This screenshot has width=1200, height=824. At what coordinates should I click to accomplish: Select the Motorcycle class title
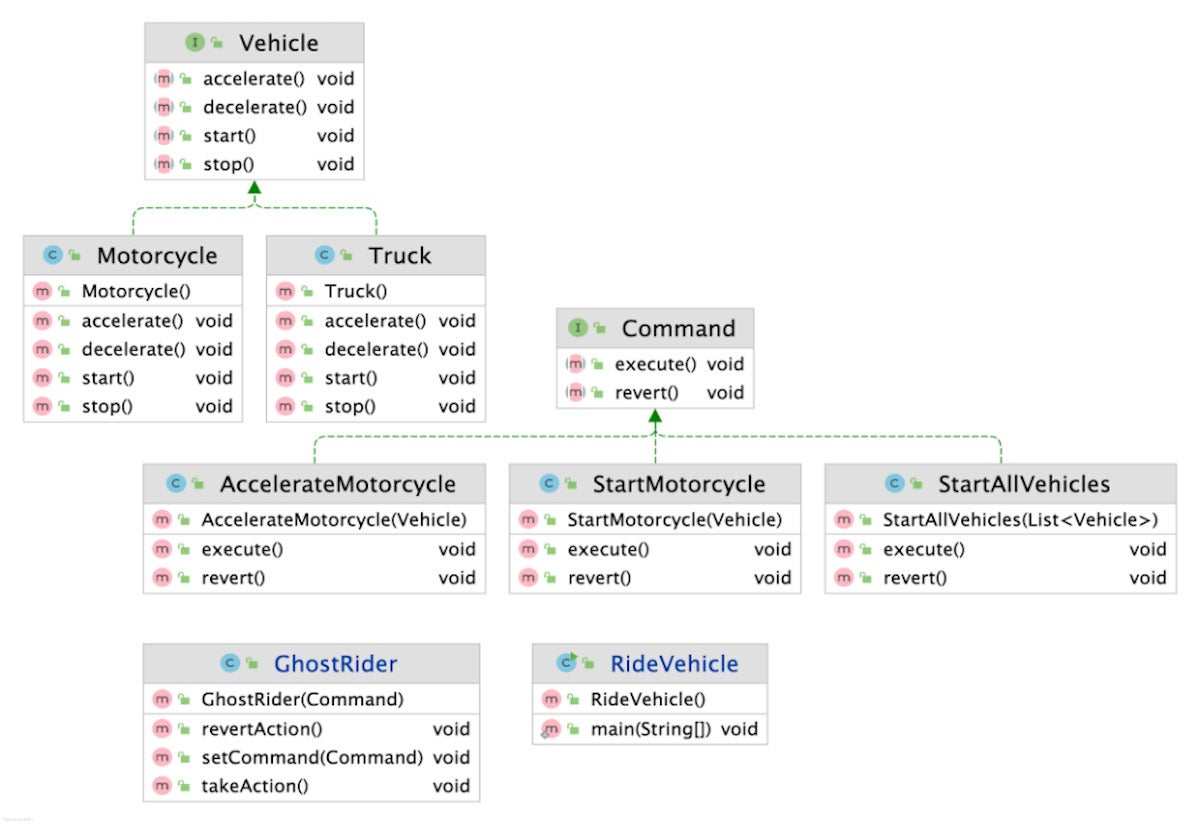click(x=157, y=256)
